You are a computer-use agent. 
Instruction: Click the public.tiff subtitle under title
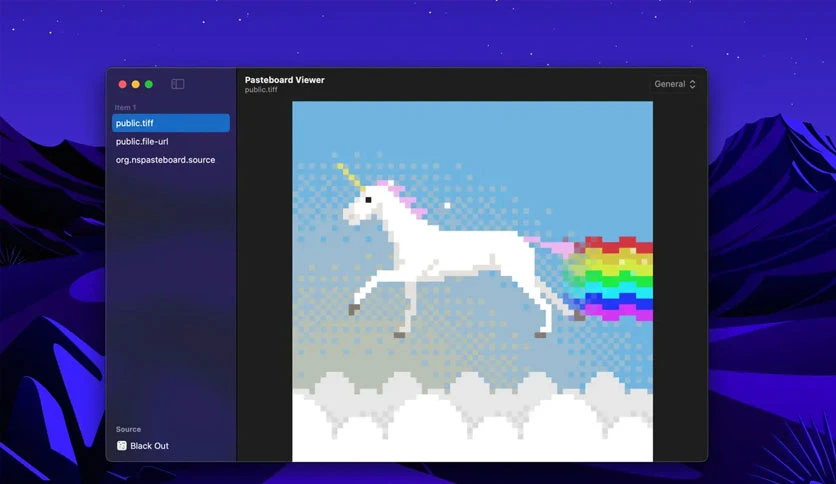(261, 90)
